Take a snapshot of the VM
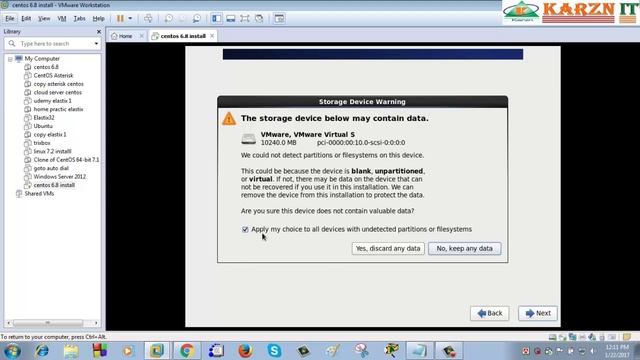Image resolution: width=640 pixels, height=360 pixels. [169, 18]
